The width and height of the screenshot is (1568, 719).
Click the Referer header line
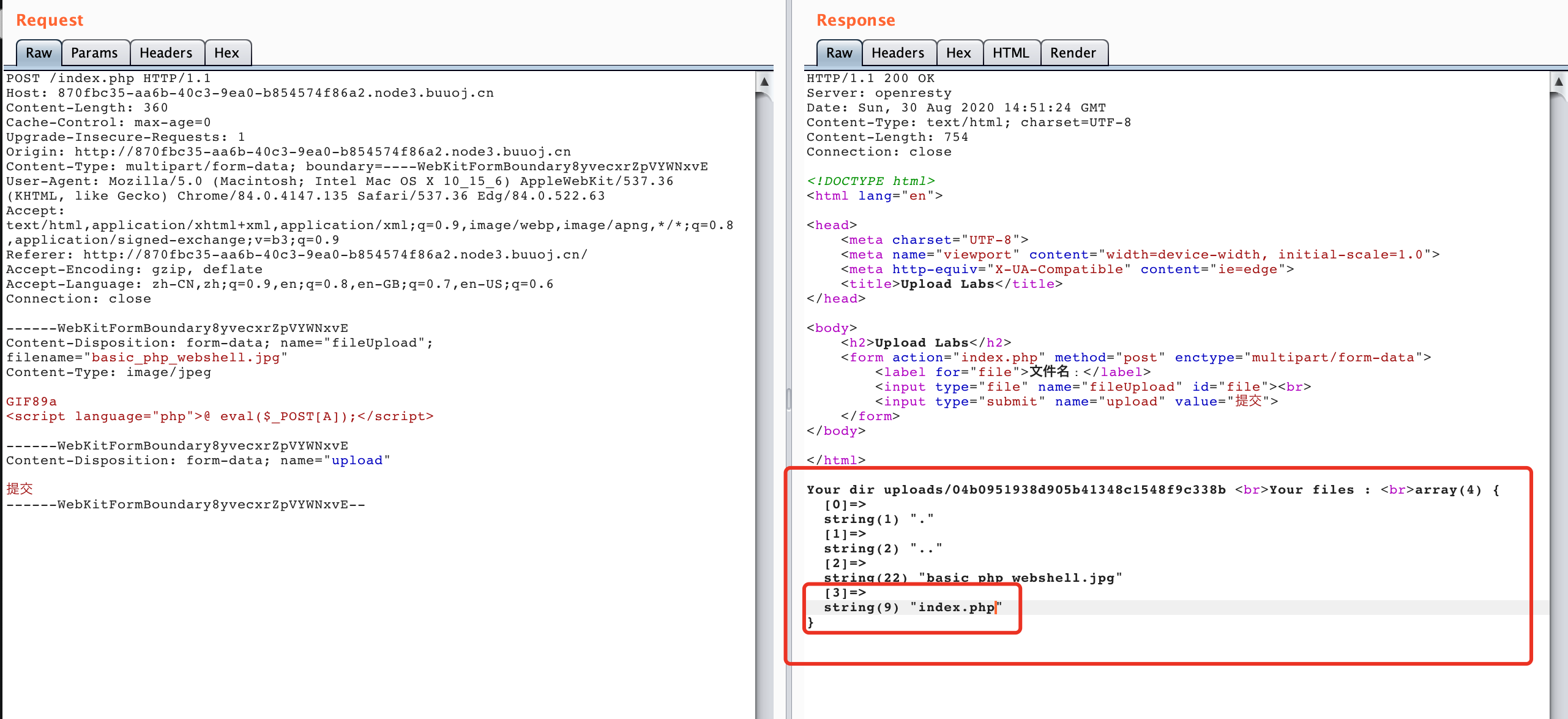297,255
